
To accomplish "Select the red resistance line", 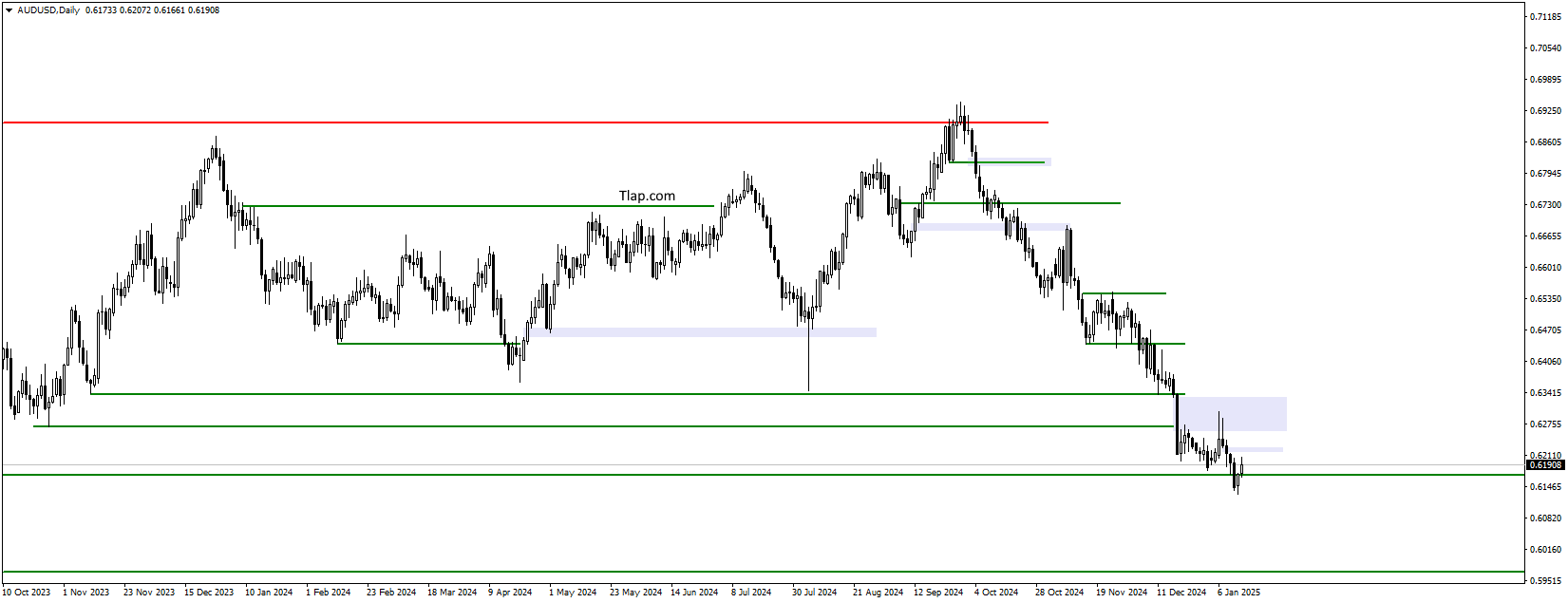I will pos(525,122).
